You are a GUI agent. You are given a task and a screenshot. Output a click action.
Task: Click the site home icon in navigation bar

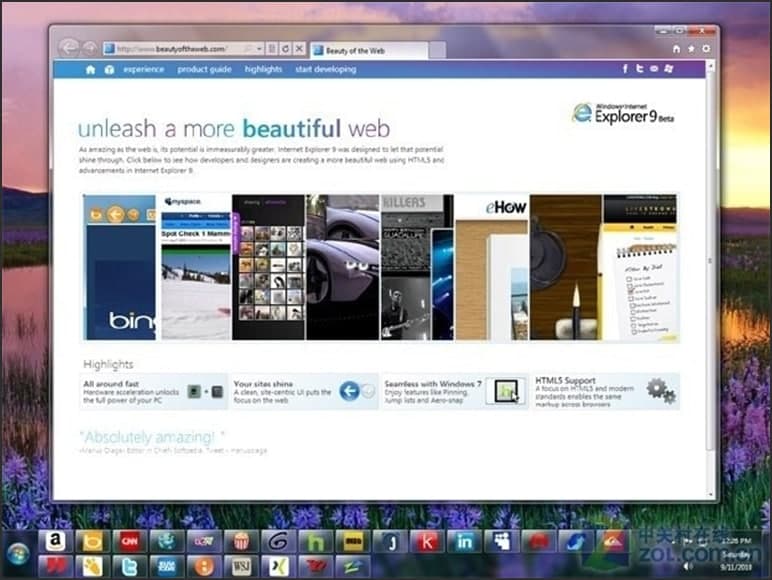[91, 69]
